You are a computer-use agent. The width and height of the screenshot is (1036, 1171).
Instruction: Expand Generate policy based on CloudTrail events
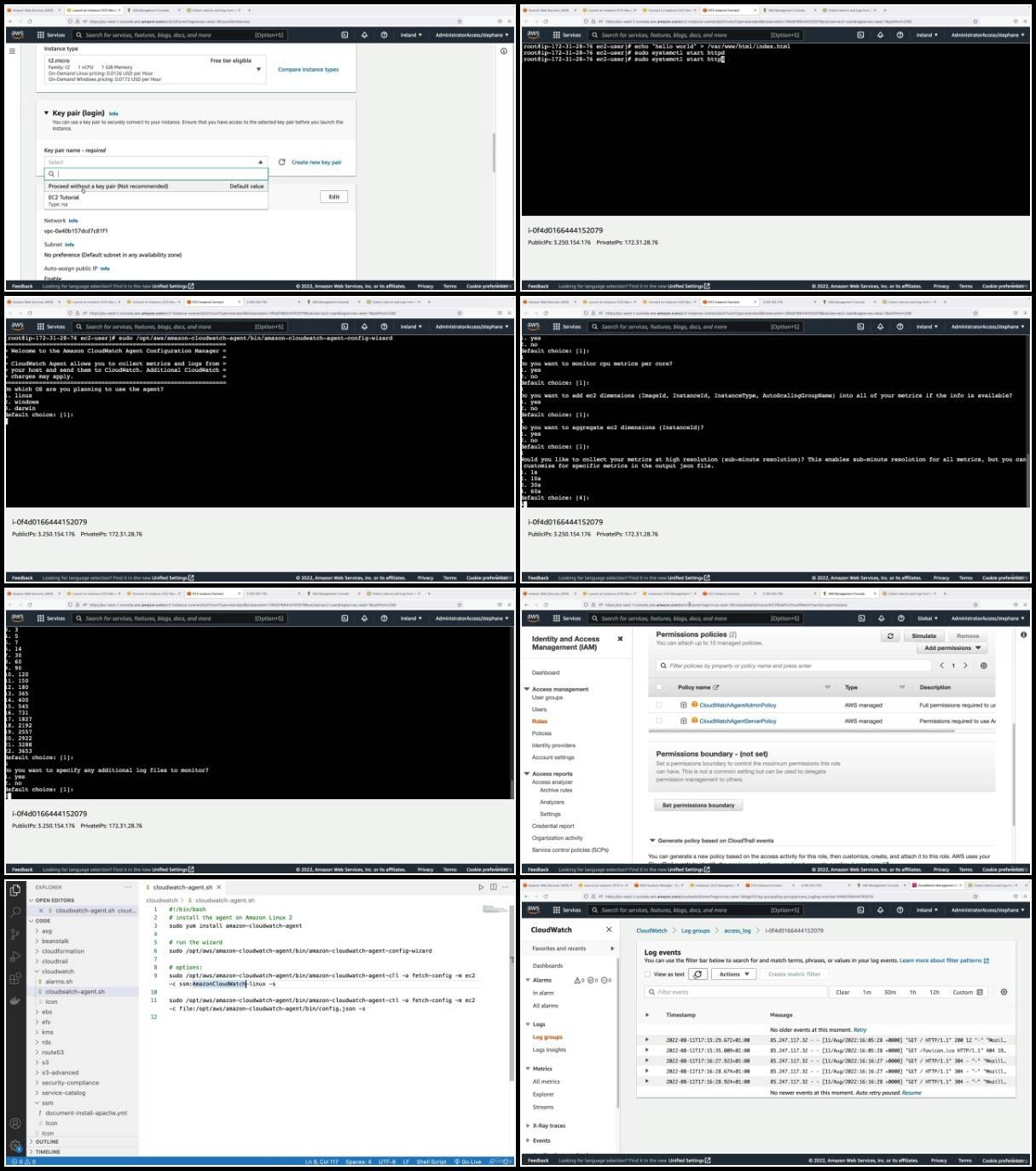pyautogui.click(x=652, y=840)
